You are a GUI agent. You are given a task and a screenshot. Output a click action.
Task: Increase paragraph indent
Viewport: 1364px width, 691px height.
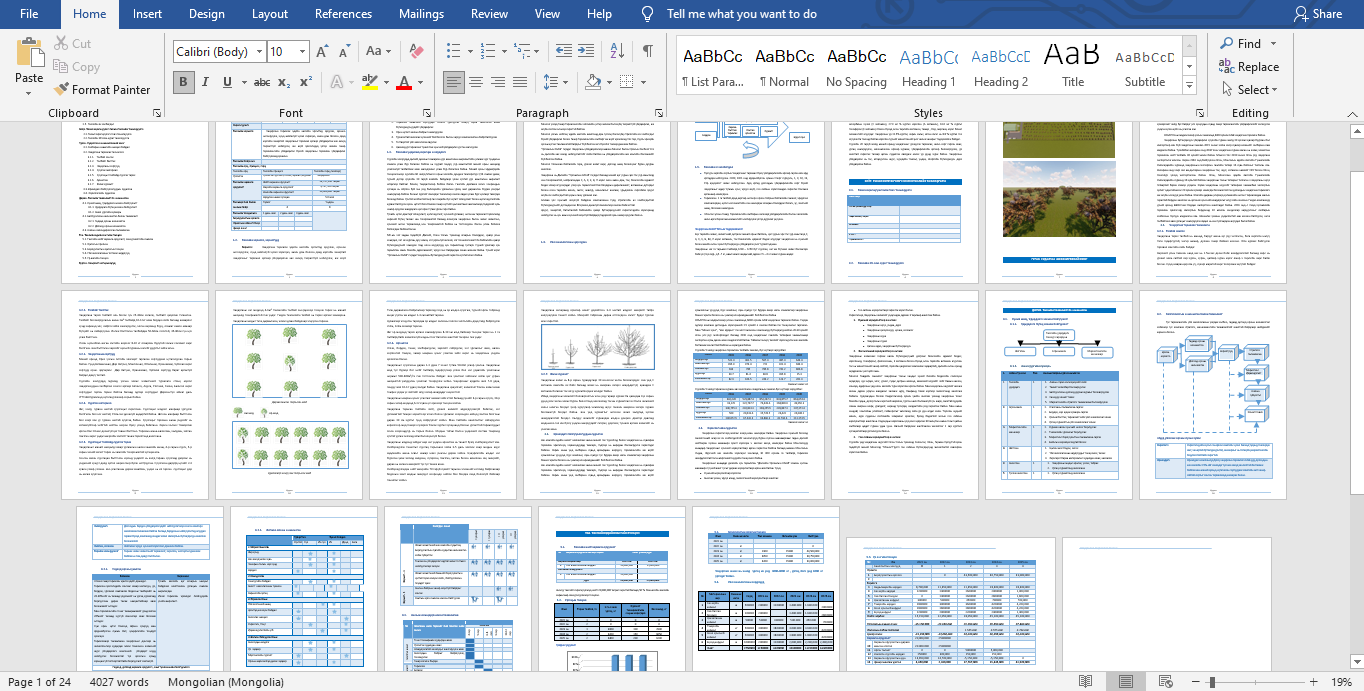click(x=585, y=51)
